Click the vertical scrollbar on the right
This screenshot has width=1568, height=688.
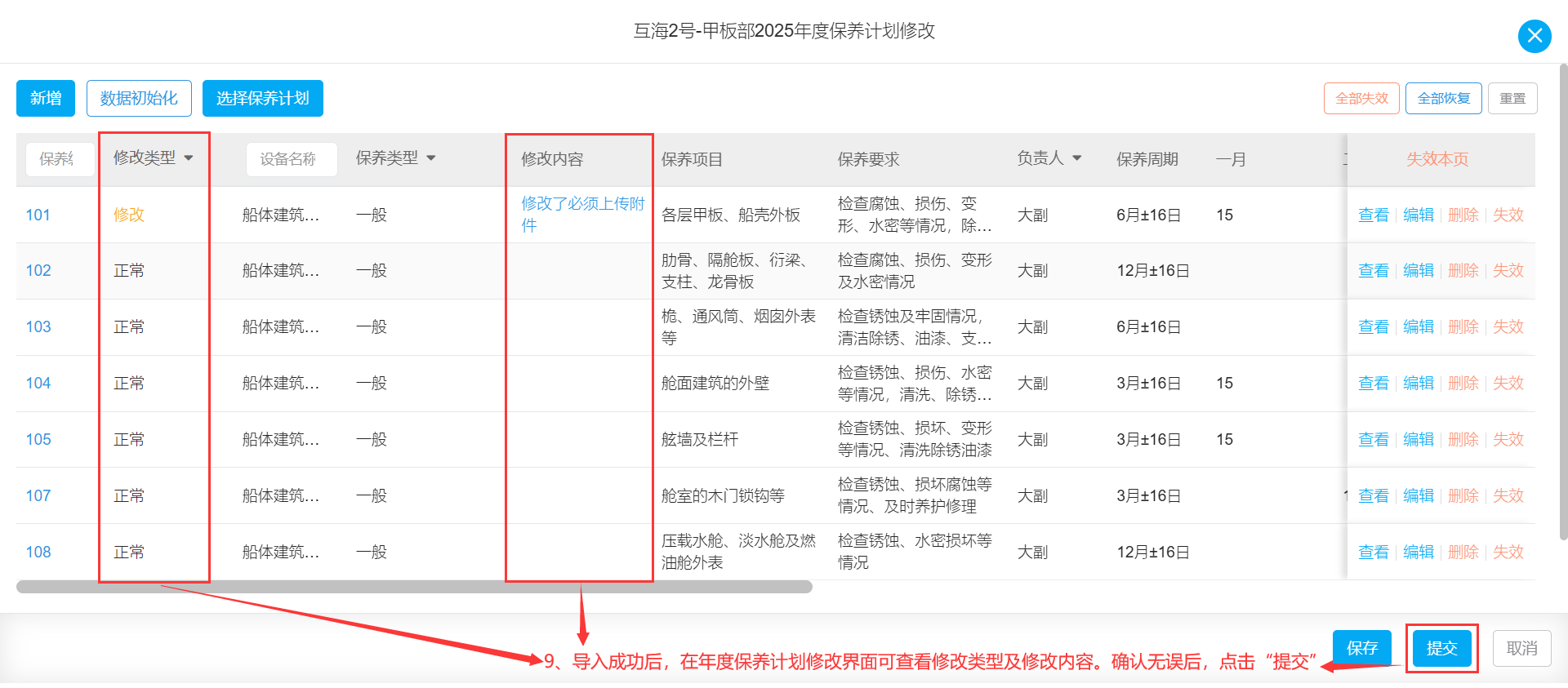click(x=1563, y=302)
